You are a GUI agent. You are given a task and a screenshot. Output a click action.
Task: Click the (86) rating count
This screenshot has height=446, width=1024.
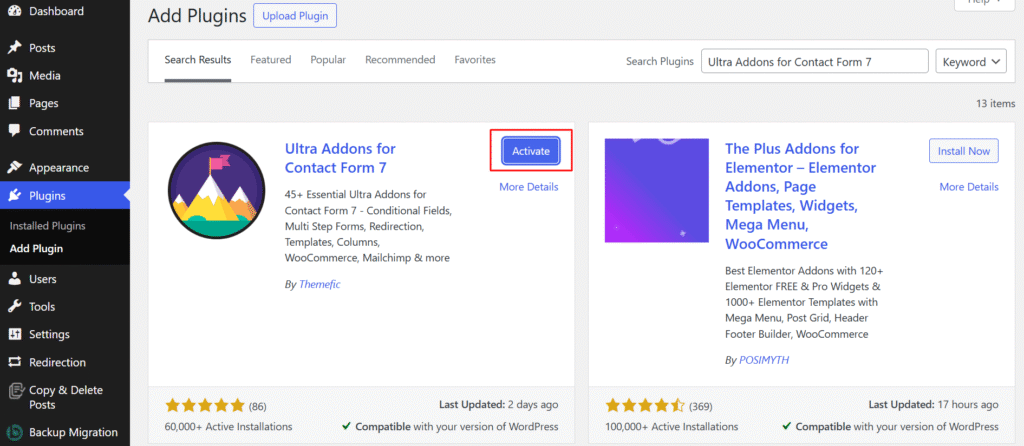[x=257, y=406]
